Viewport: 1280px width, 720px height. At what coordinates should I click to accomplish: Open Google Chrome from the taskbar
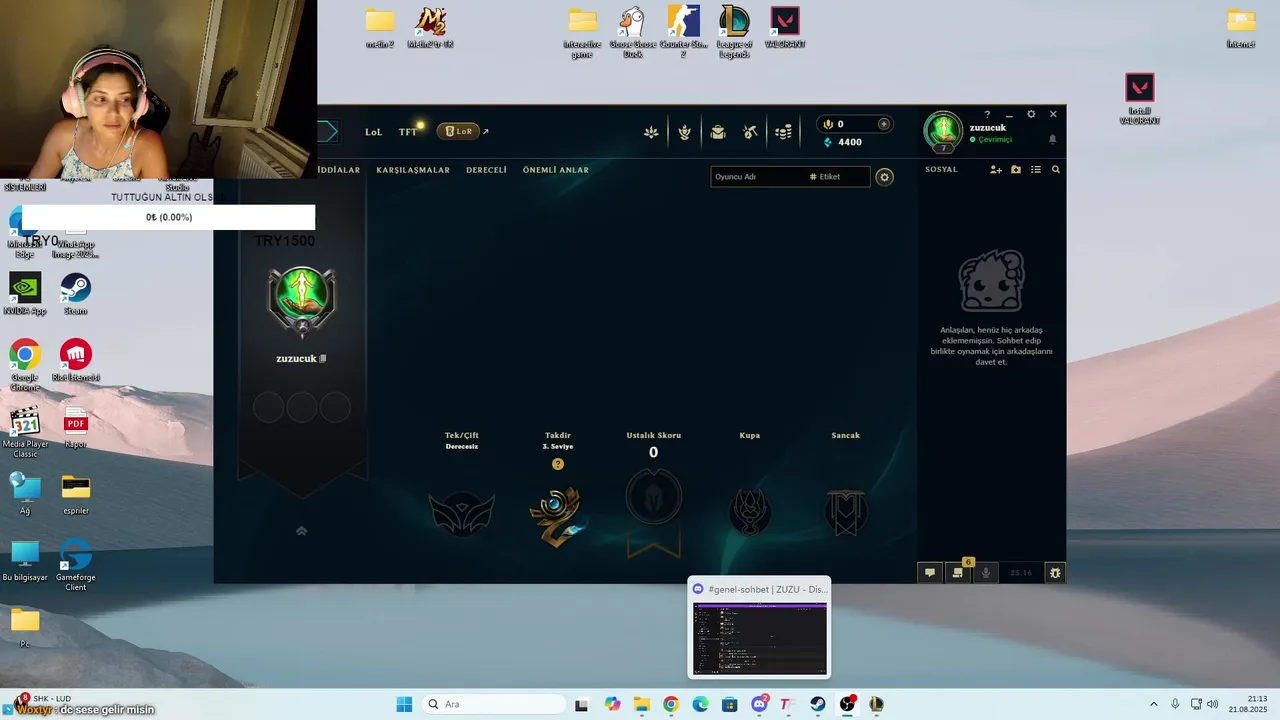click(x=671, y=704)
